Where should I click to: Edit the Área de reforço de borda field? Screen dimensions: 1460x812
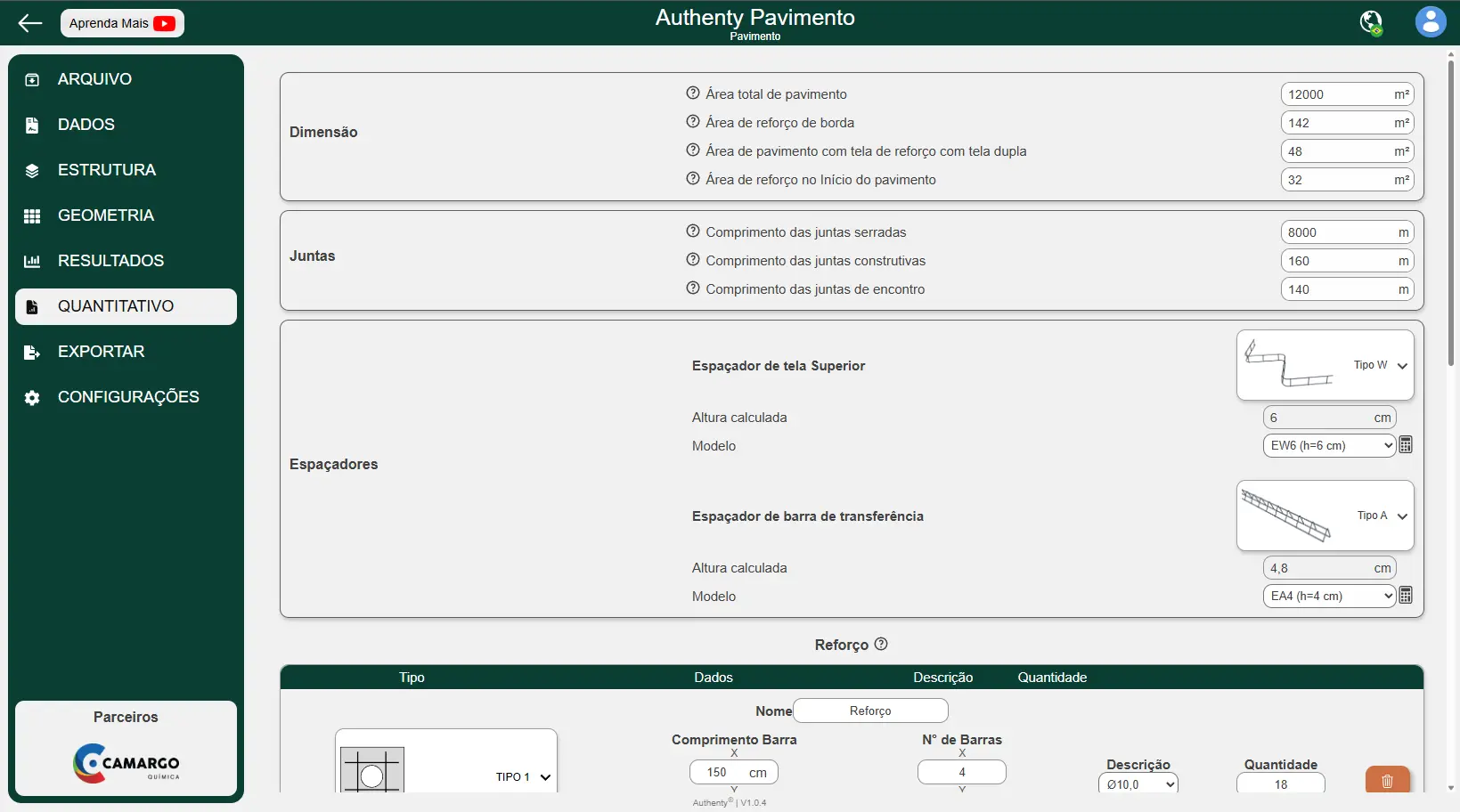tap(1347, 123)
